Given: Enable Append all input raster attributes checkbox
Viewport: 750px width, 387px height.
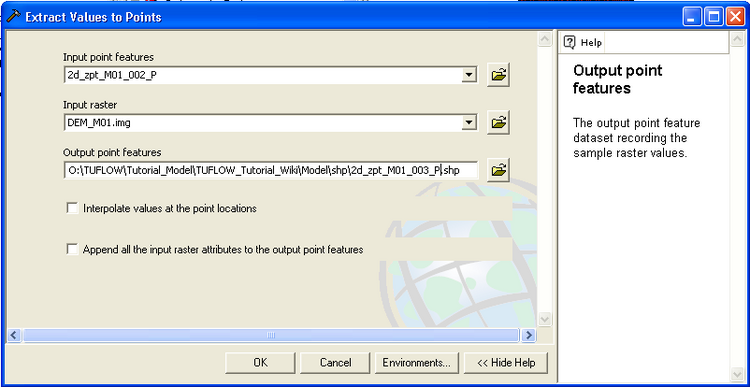Looking at the screenshot, I should point(72,249).
